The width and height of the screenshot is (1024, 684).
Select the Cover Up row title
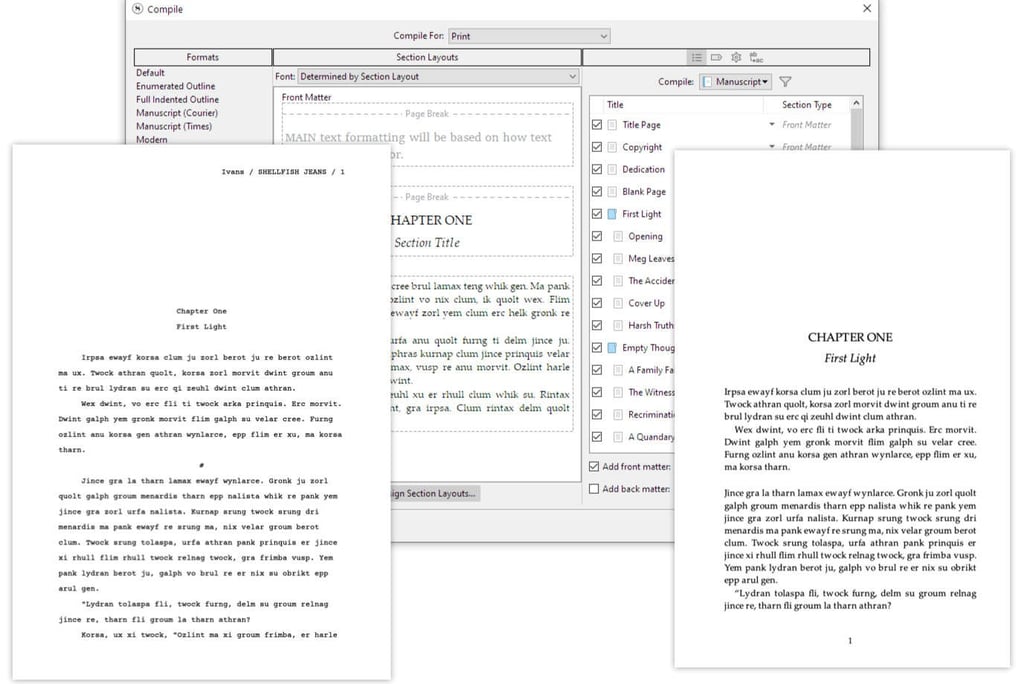pos(647,303)
